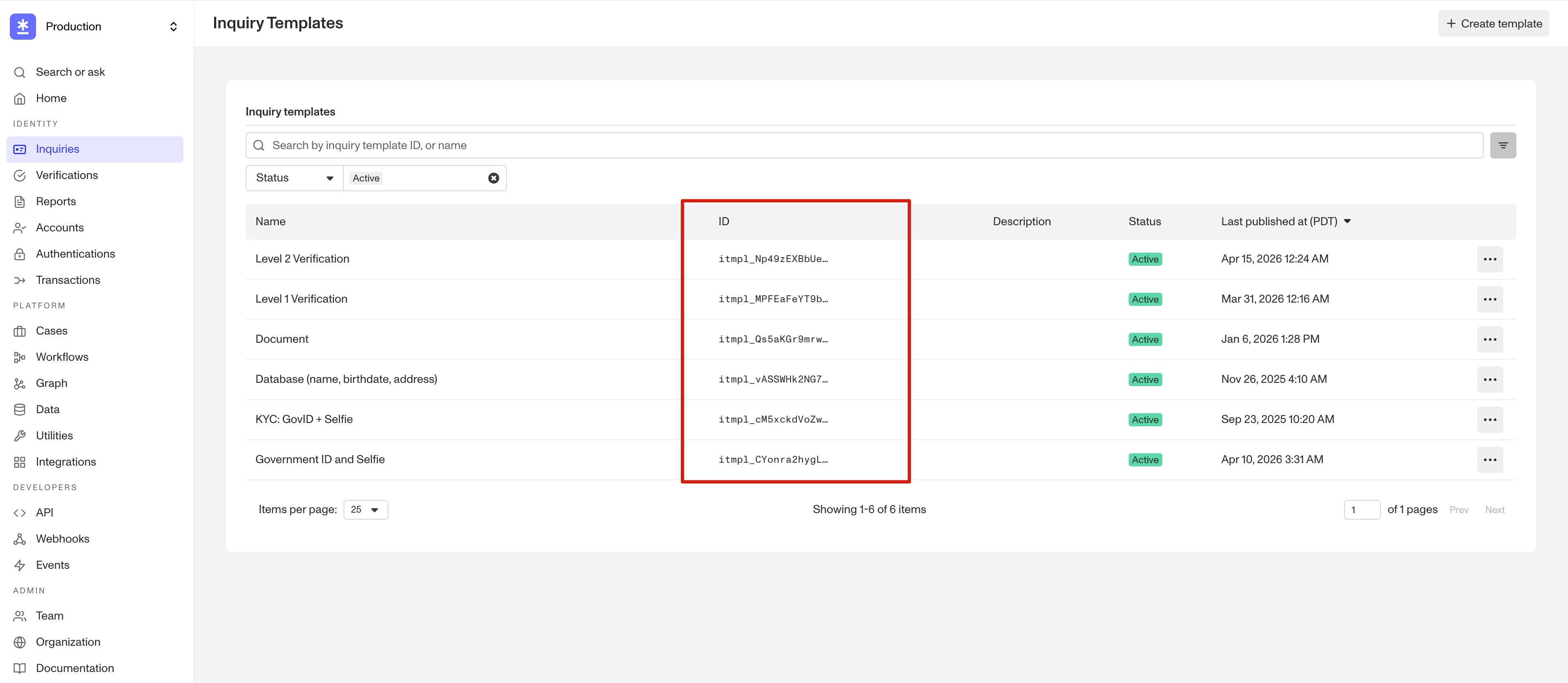Clear the Active status filter

pos(494,179)
